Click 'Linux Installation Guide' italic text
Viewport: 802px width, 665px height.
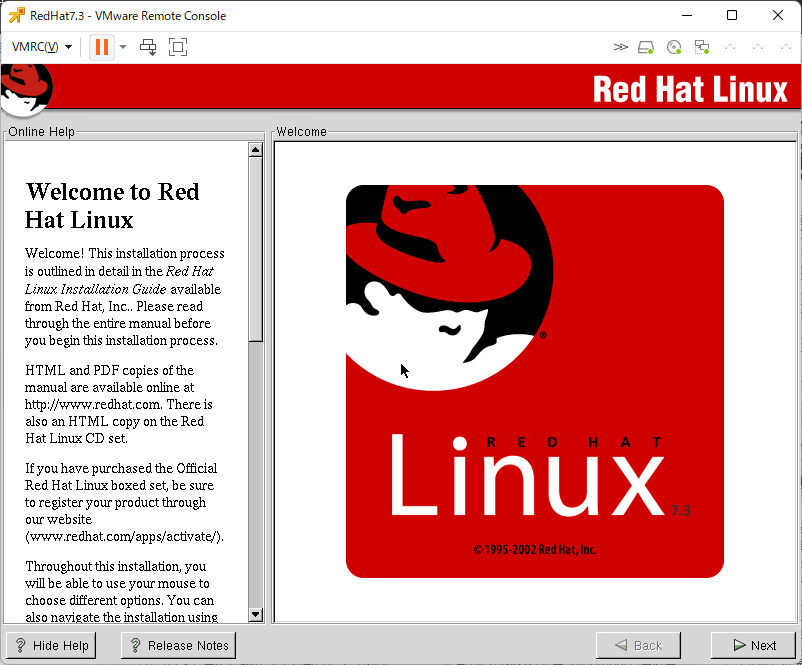click(x=96, y=289)
